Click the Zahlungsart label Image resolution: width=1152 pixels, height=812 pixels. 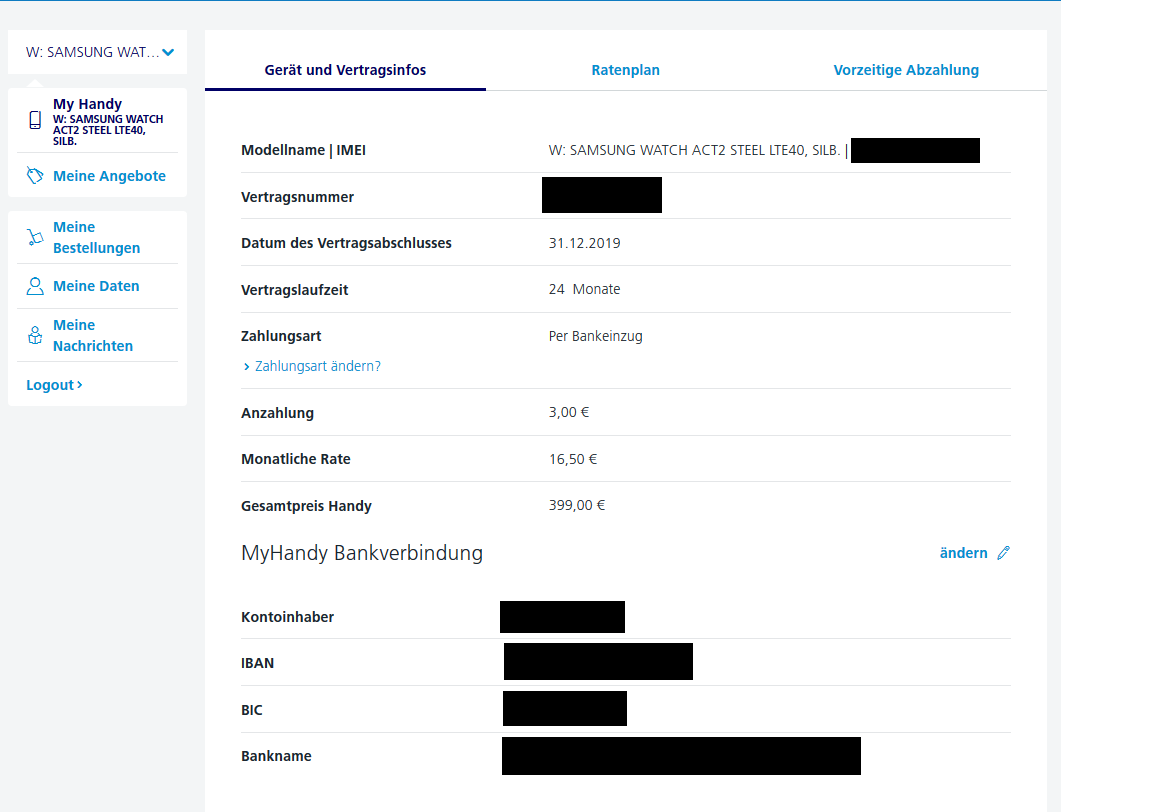(x=281, y=336)
